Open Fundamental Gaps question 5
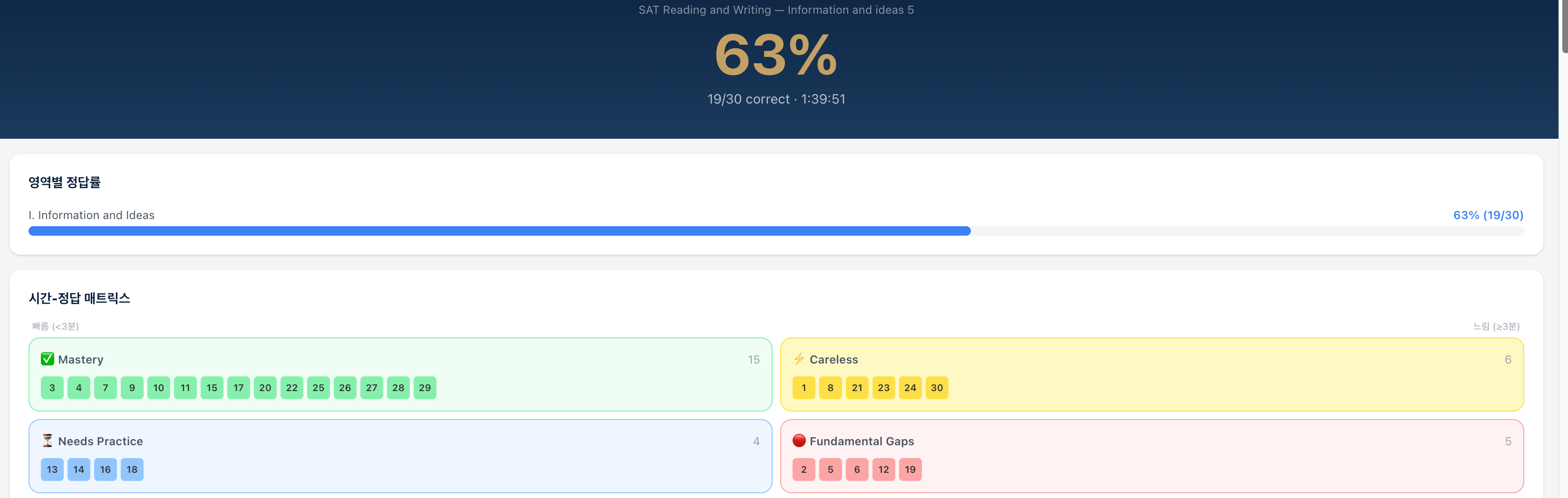The height and width of the screenshot is (498, 1568). [830, 469]
